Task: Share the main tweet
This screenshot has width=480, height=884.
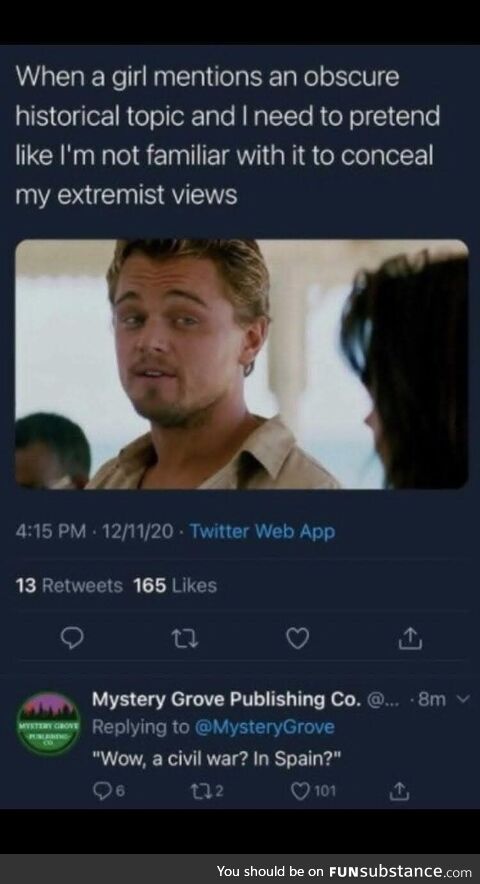Action: point(410,637)
